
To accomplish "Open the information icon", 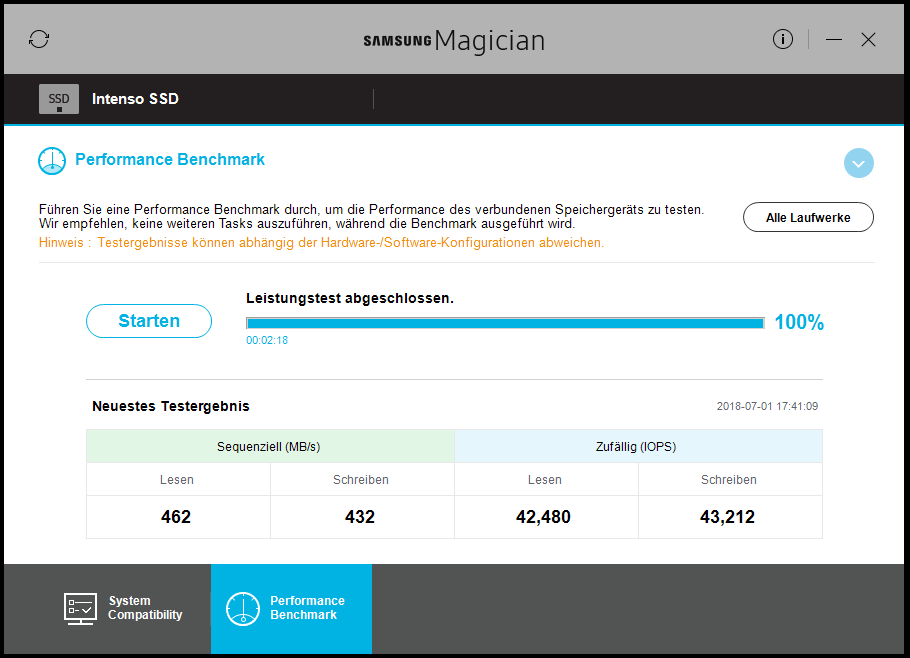I will pyautogui.click(x=782, y=39).
